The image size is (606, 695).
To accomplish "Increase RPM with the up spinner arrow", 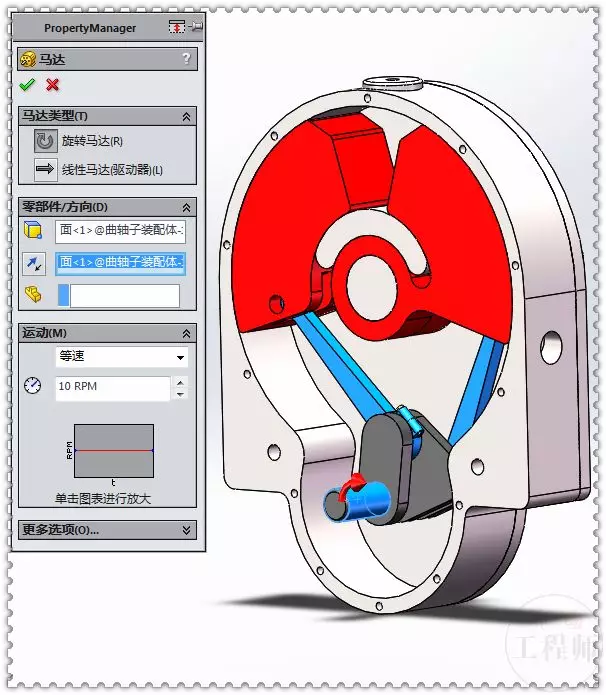I will [x=180, y=383].
